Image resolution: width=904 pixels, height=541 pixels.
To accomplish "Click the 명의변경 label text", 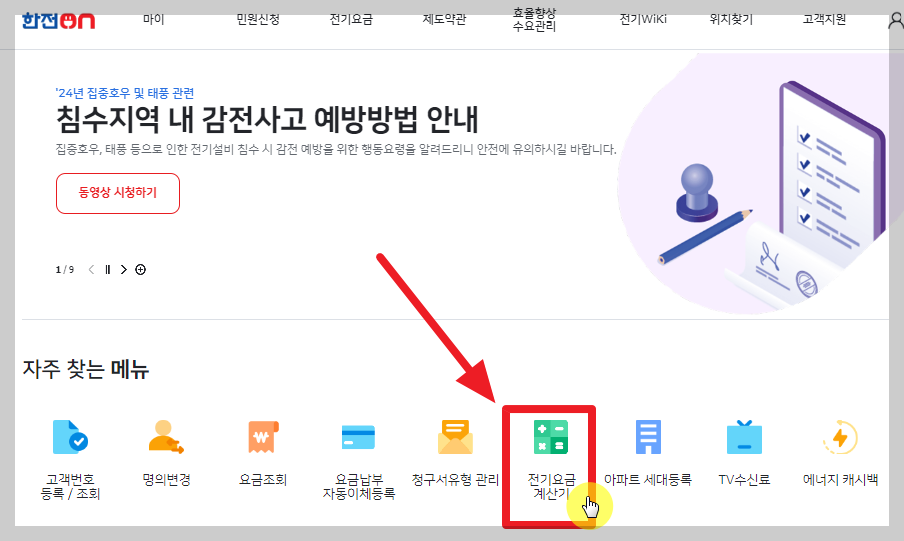I will pyautogui.click(x=166, y=480).
